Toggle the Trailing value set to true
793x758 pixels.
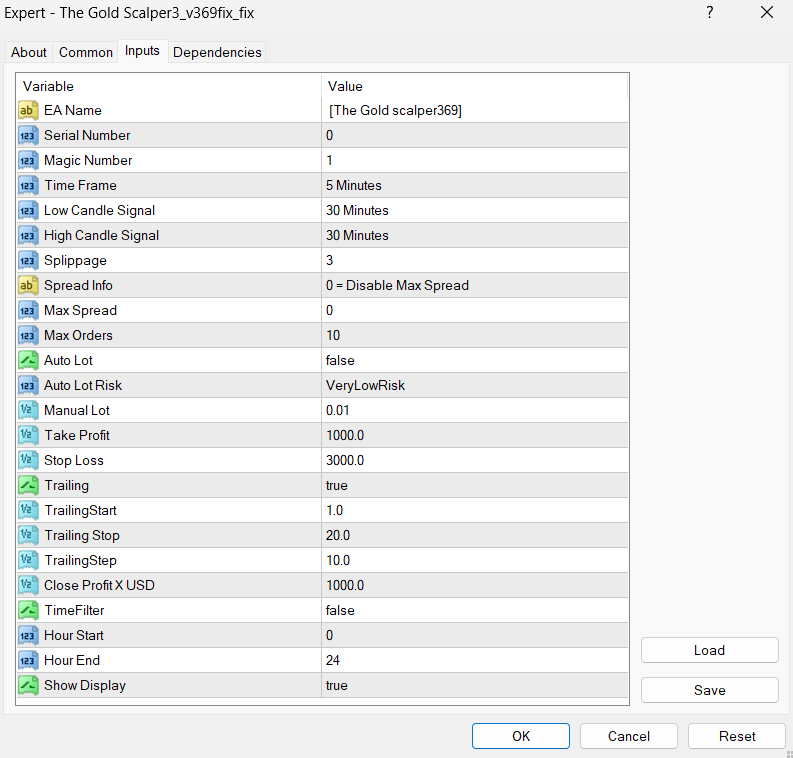pyautogui.click(x=337, y=485)
